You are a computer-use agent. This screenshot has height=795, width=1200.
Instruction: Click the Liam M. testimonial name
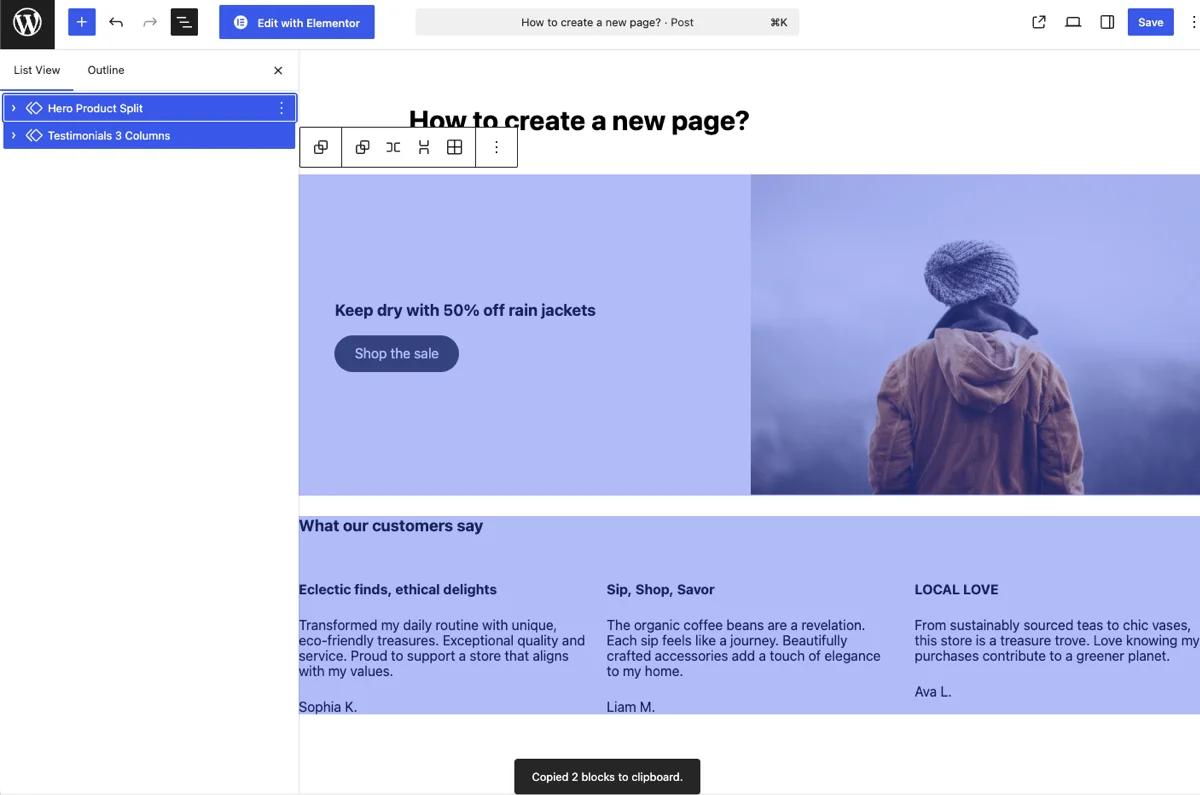coord(630,707)
